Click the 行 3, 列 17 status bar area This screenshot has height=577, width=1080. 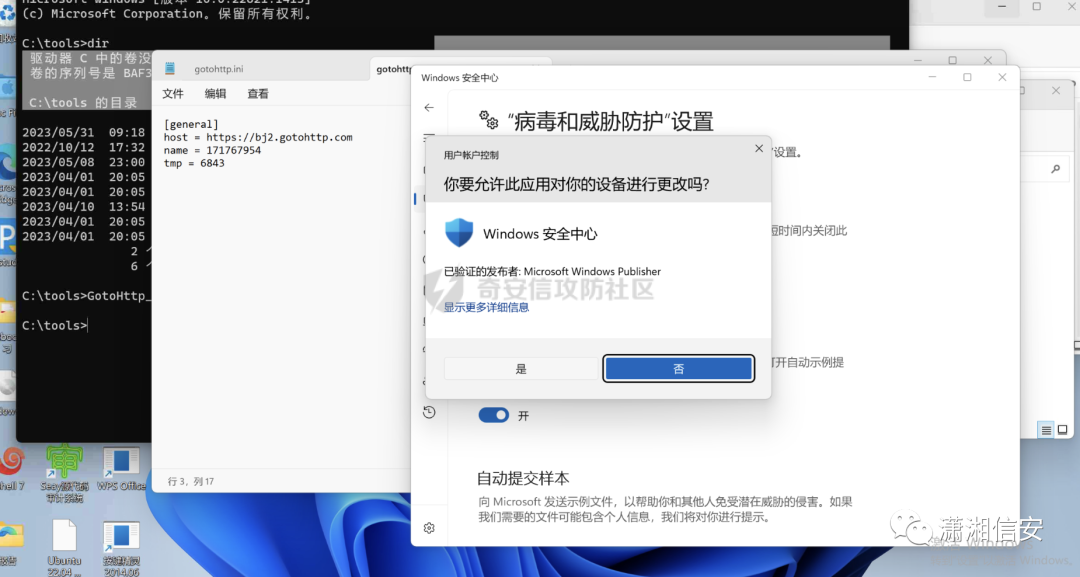(190, 481)
